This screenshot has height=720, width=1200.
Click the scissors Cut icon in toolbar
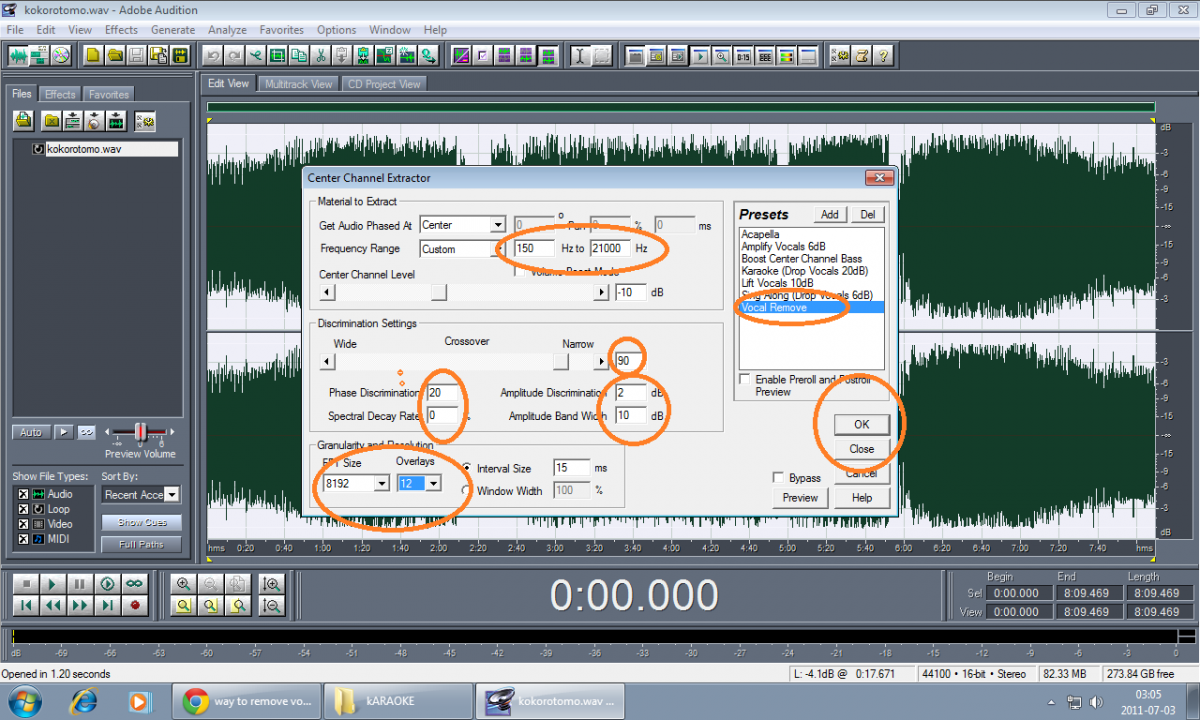[x=321, y=55]
